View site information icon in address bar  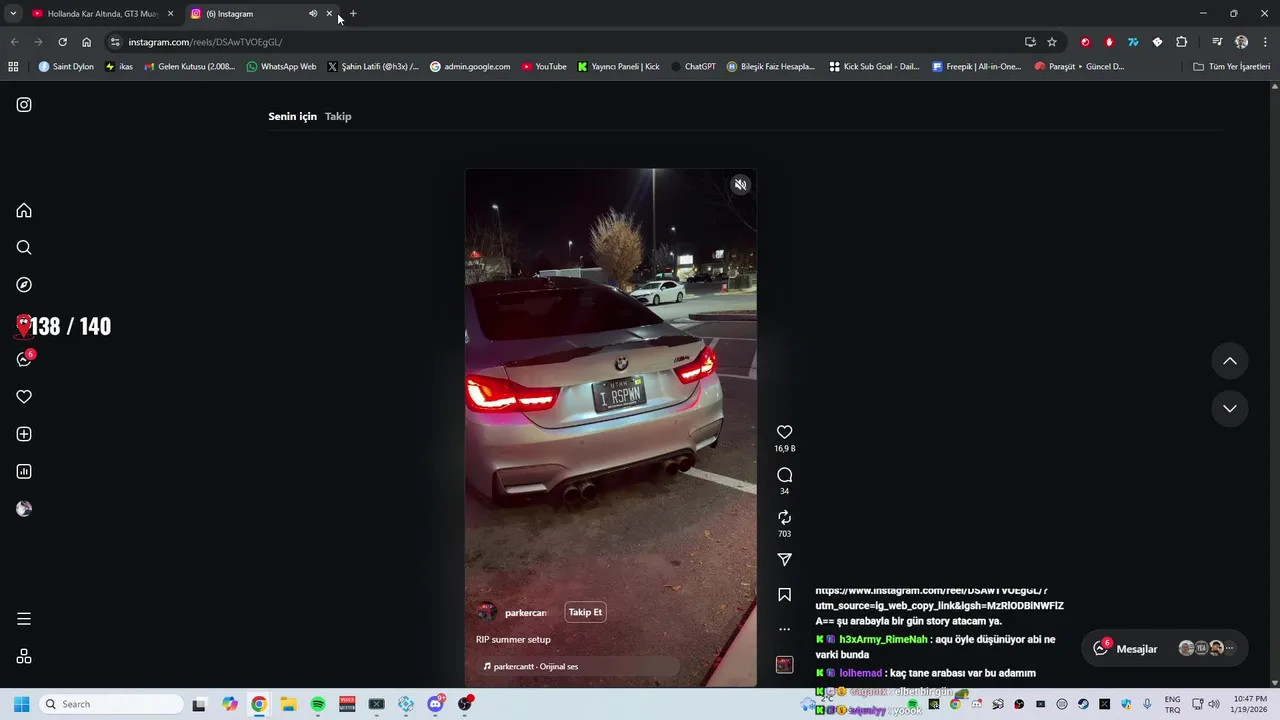pos(115,42)
